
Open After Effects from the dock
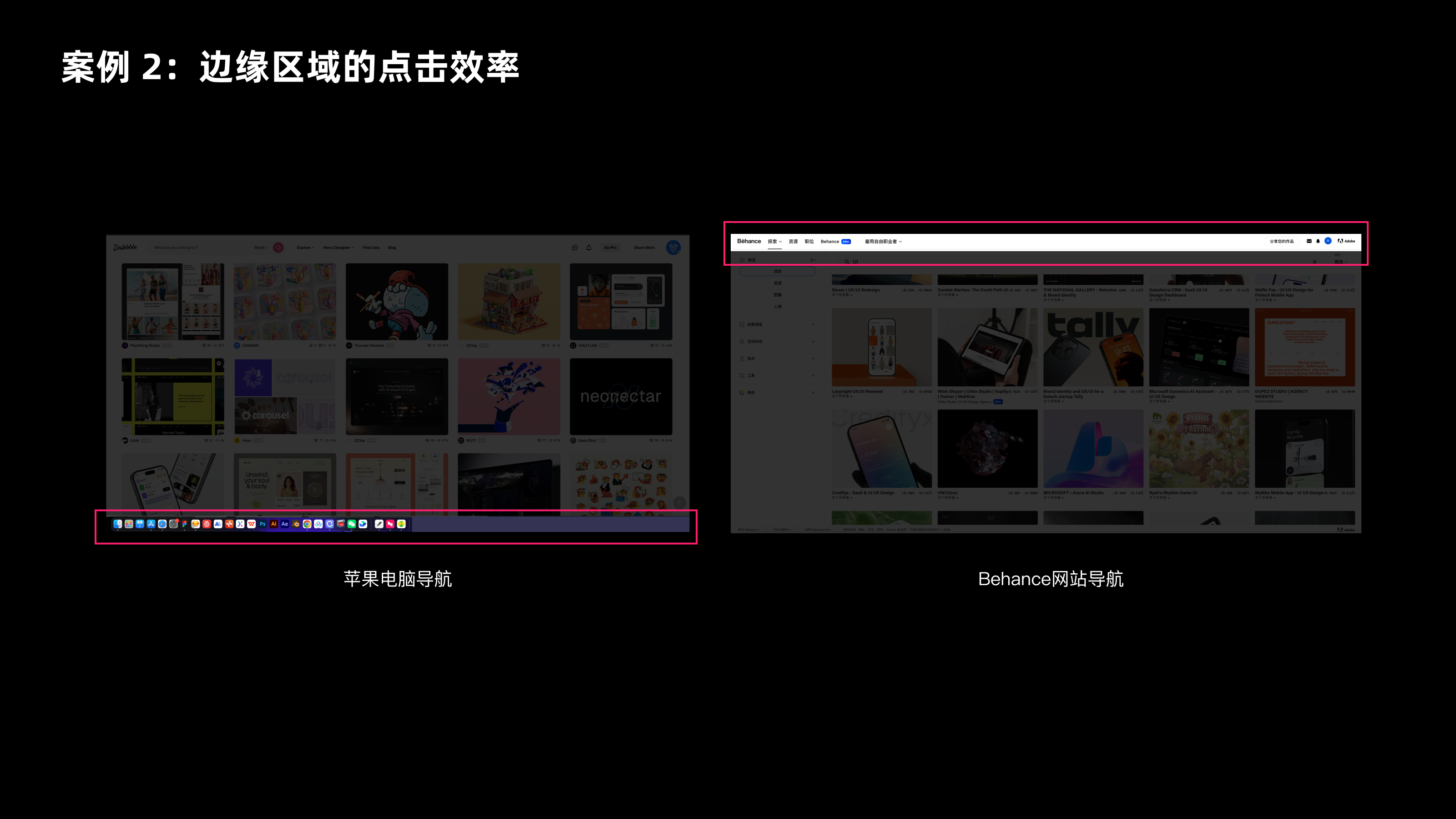pyautogui.click(x=285, y=524)
